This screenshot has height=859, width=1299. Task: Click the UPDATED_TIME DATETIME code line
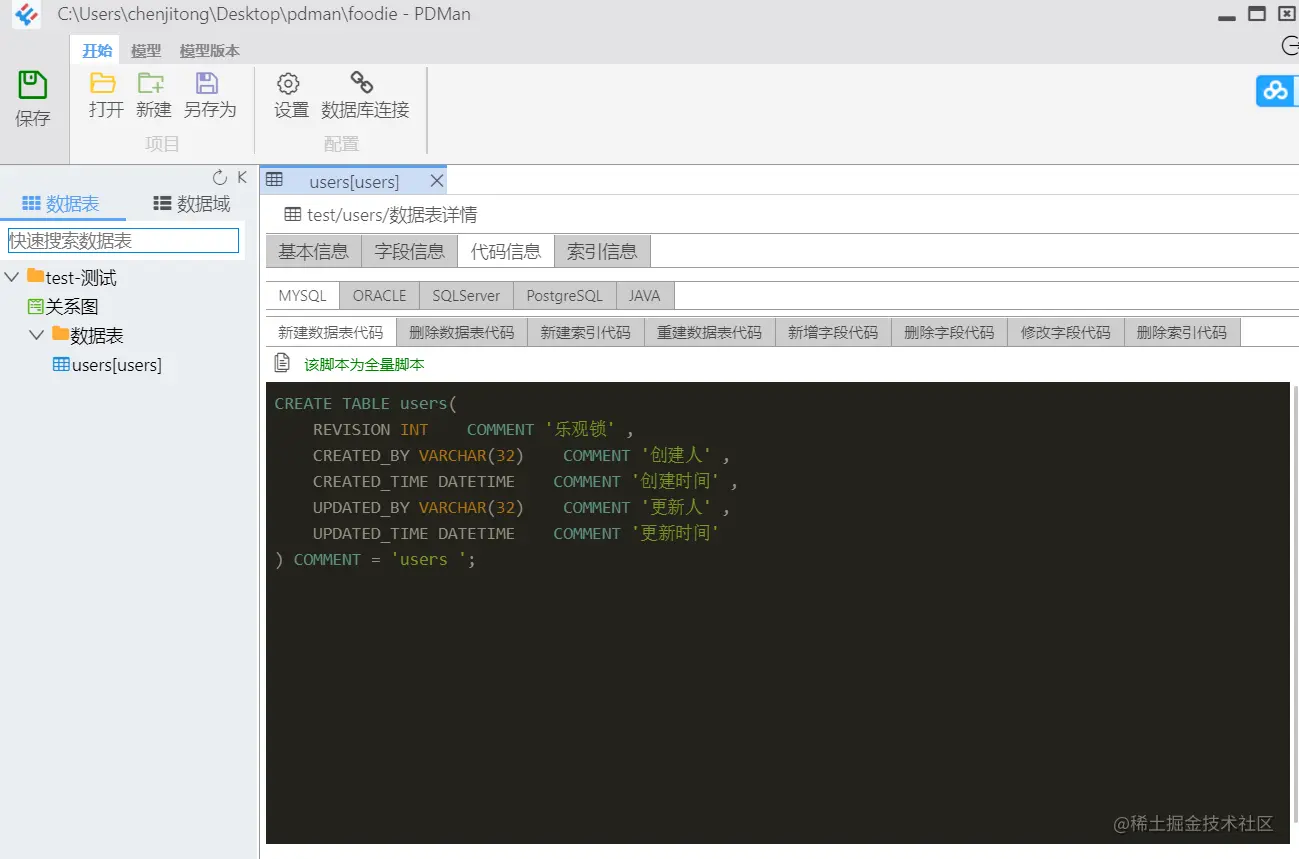(x=516, y=533)
